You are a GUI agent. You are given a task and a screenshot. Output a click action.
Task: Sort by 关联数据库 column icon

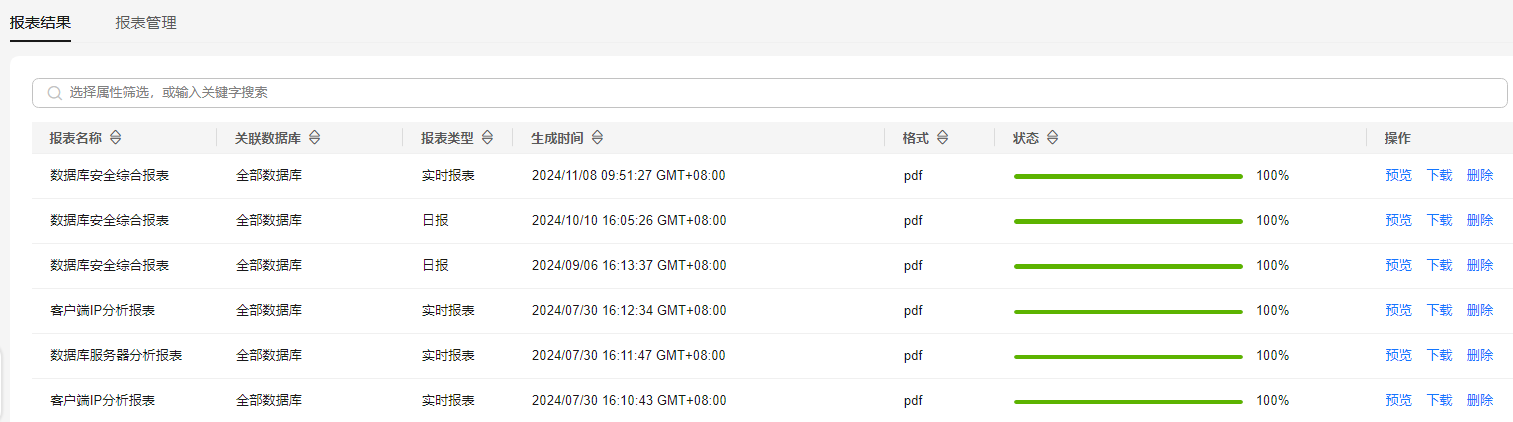[315, 138]
